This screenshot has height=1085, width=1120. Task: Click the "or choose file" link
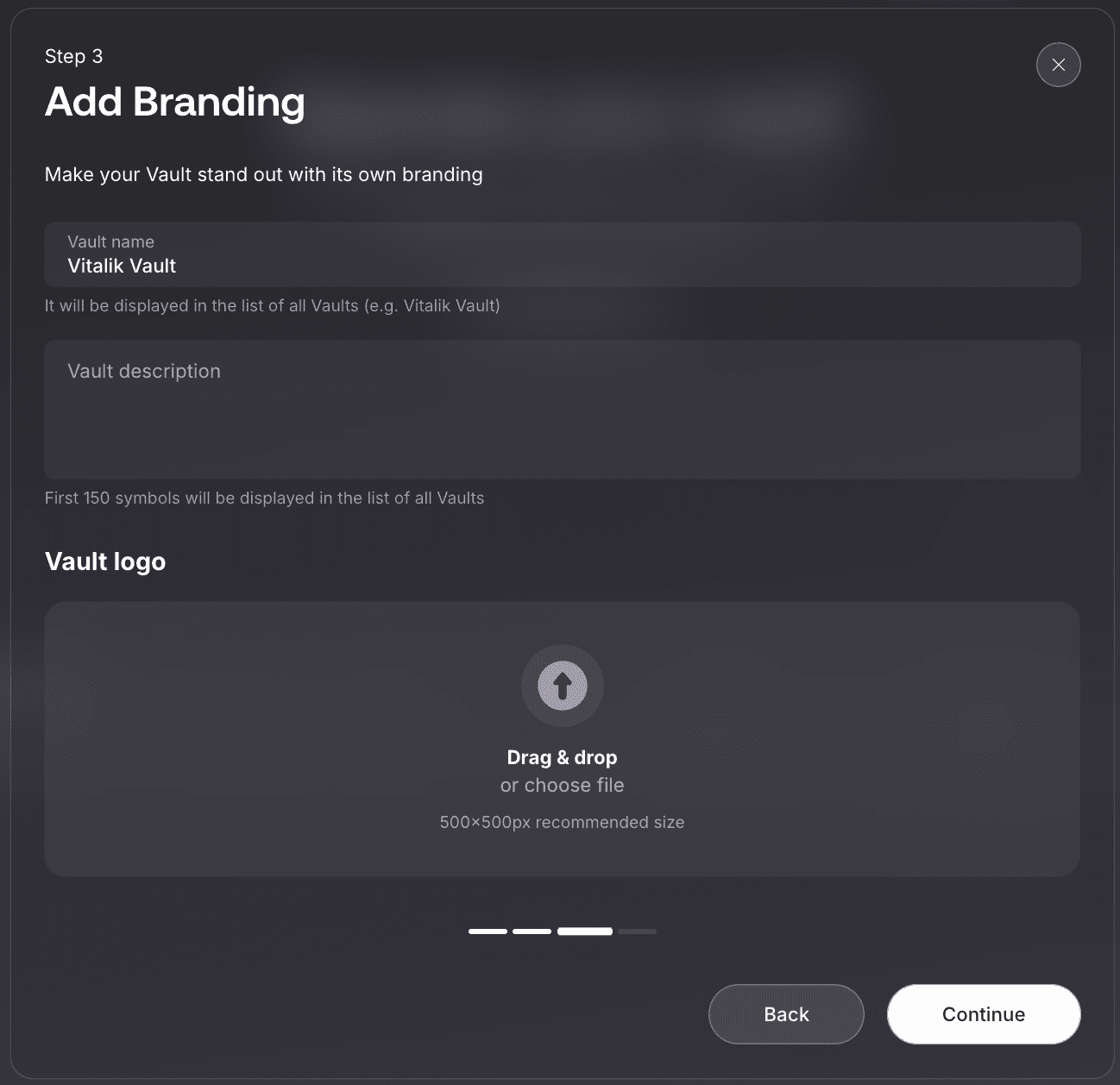(x=562, y=785)
